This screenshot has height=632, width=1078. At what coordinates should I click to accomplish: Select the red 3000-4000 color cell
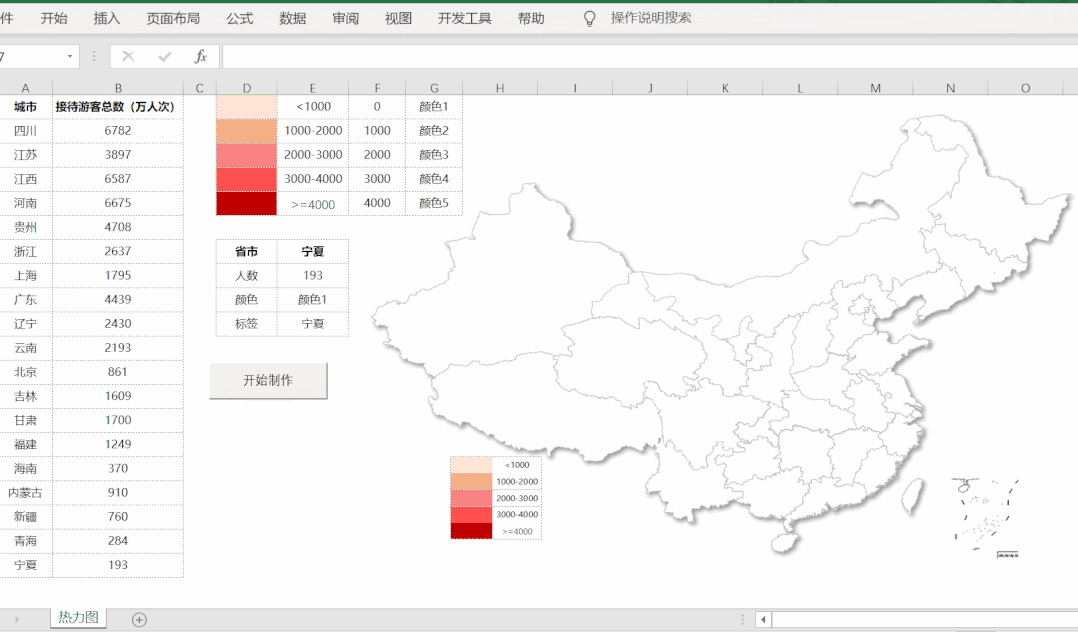tap(246, 179)
